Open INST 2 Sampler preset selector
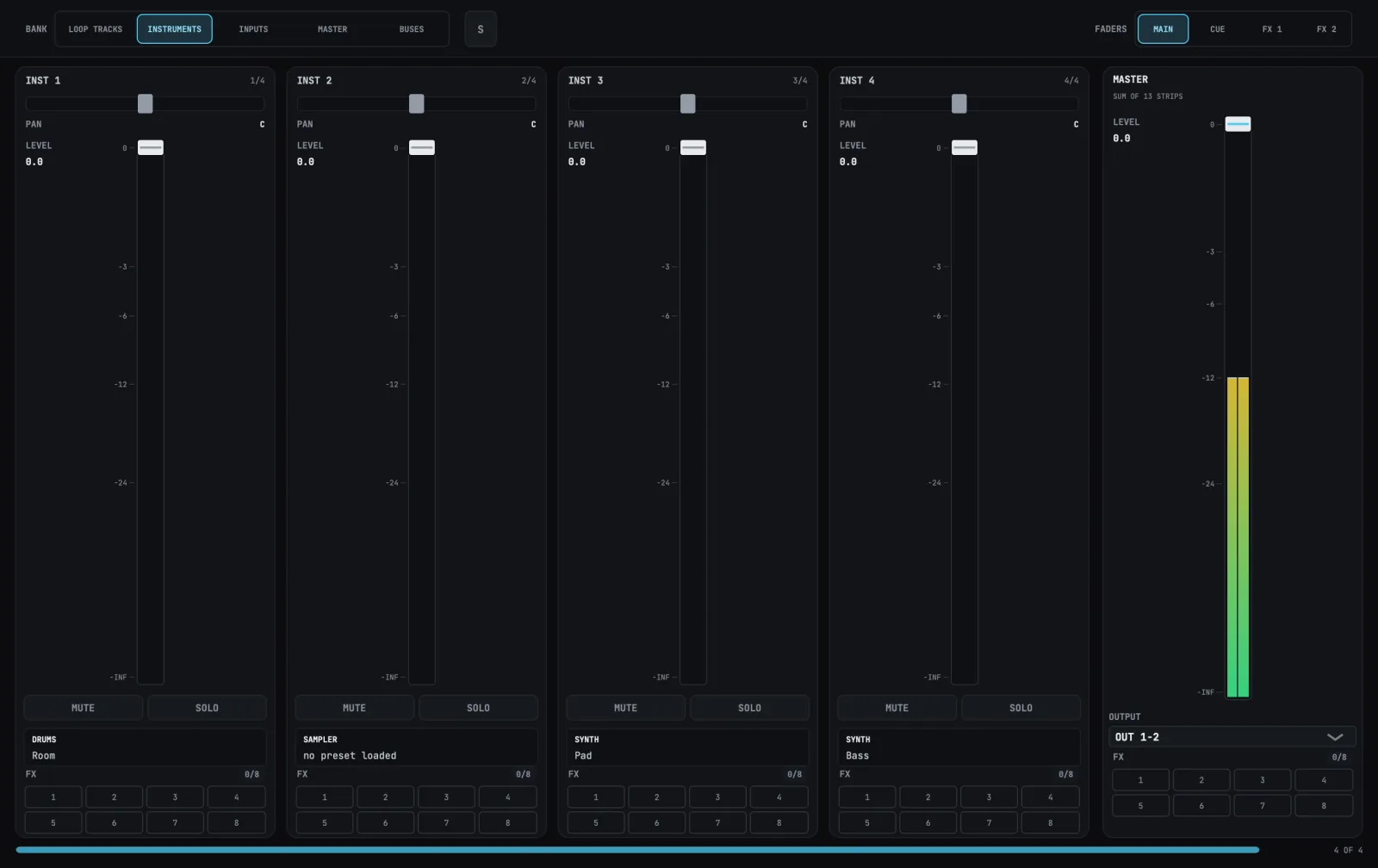 tap(417, 747)
